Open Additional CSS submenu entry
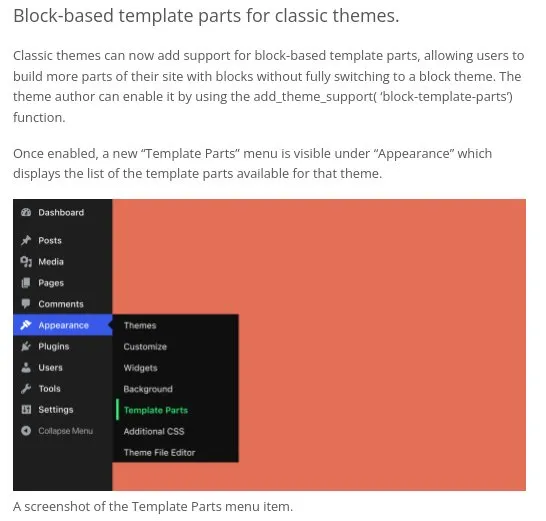This screenshot has width=546, height=521. click(x=154, y=431)
